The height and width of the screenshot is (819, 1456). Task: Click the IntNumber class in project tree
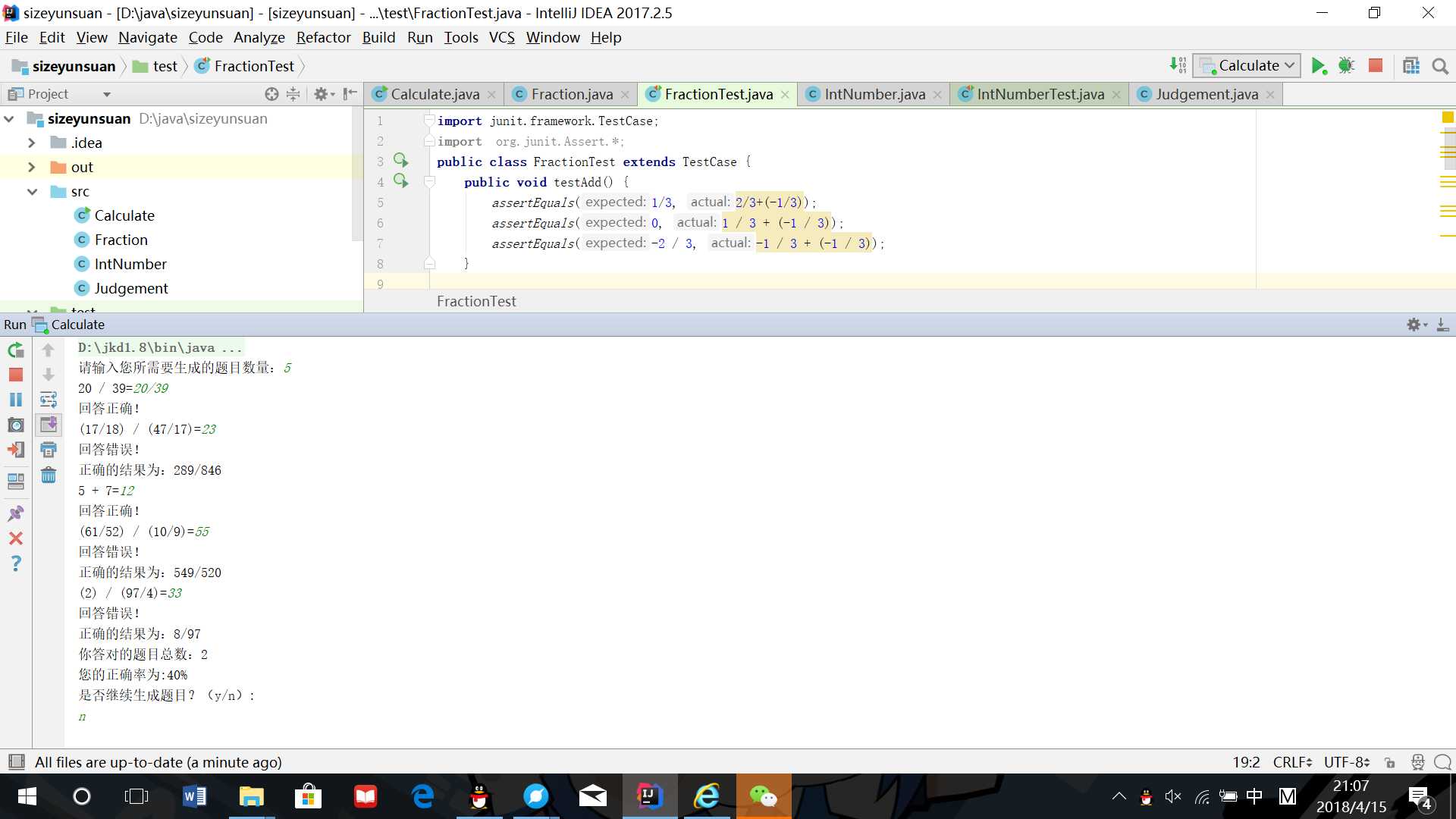[129, 263]
